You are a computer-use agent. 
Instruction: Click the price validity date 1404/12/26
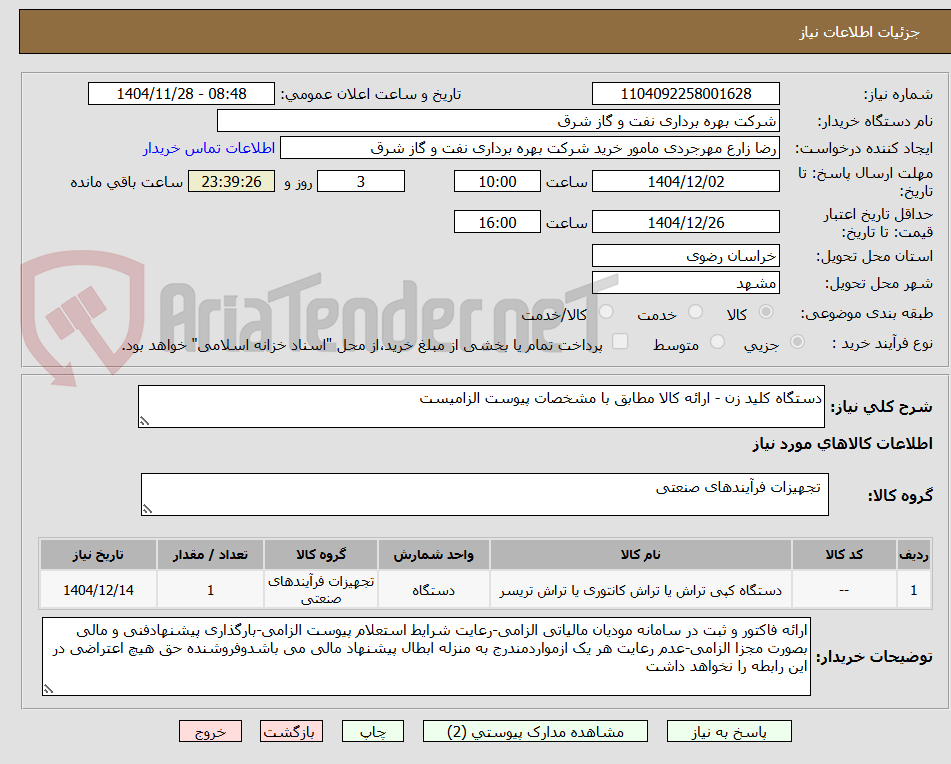coord(686,222)
